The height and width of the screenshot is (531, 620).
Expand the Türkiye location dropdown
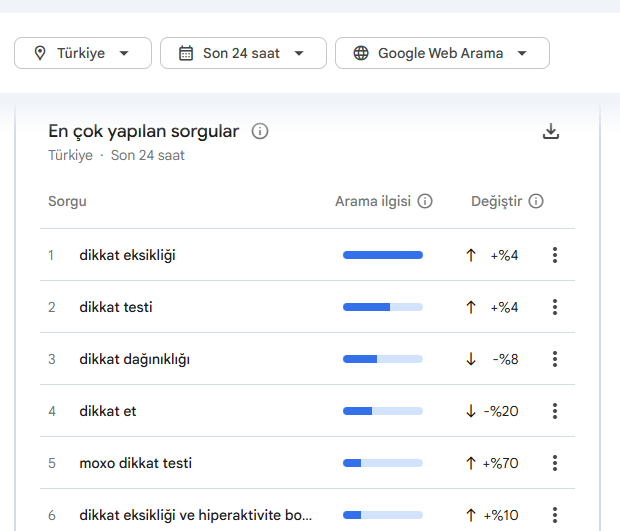pos(83,53)
